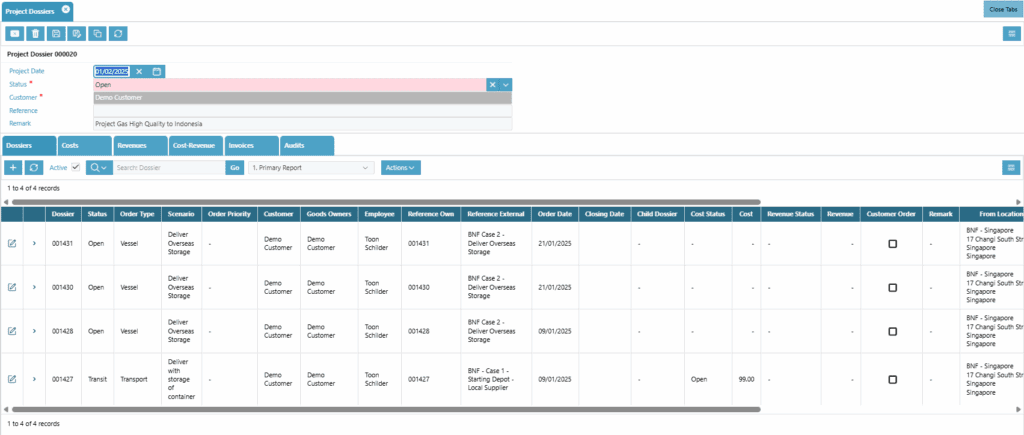This screenshot has height=435, width=1024.
Task: Check Customer Order box for dossier 001427
Action: pyautogui.click(x=892, y=379)
